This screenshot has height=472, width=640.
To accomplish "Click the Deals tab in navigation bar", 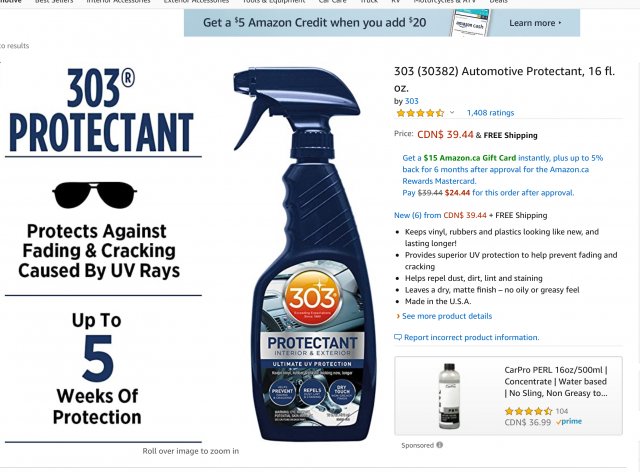I will (x=499, y=2).
